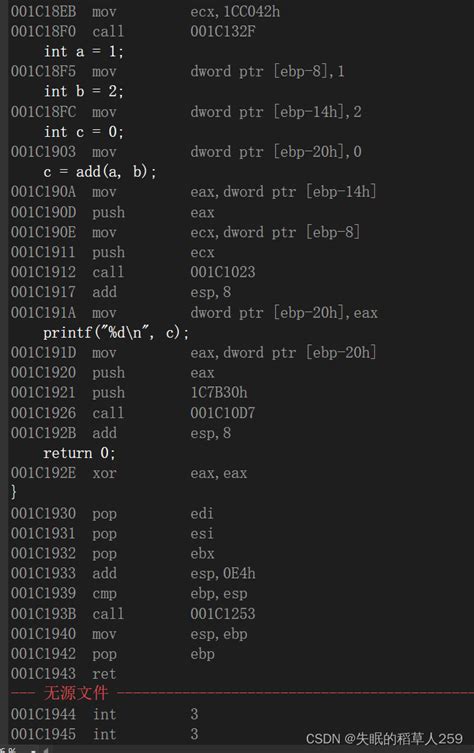Image resolution: width=474 pixels, height=753 pixels.
Task: Select the ret instruction at 001C1943
Action: pos(63,674)
